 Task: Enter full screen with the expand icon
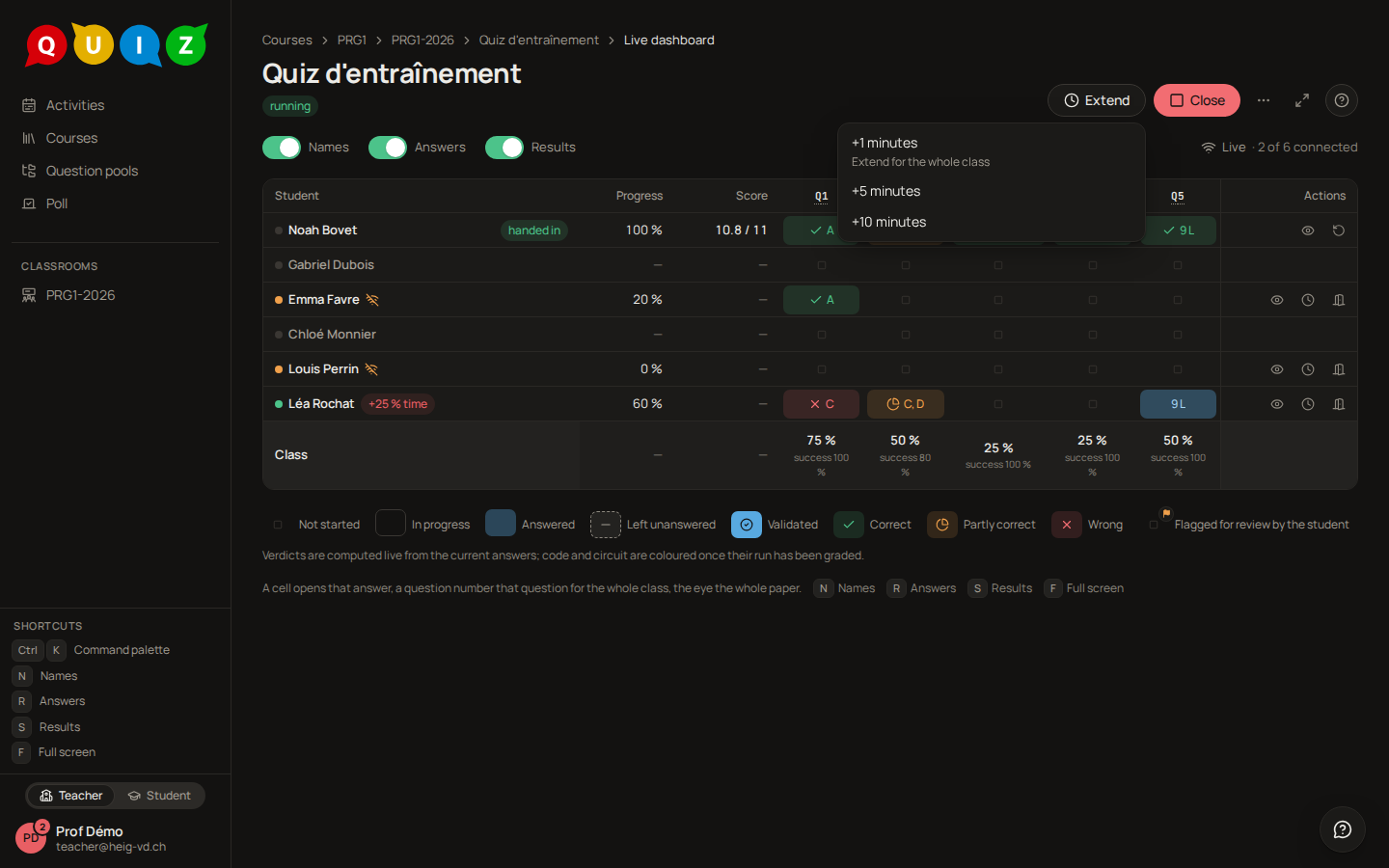1302,100
